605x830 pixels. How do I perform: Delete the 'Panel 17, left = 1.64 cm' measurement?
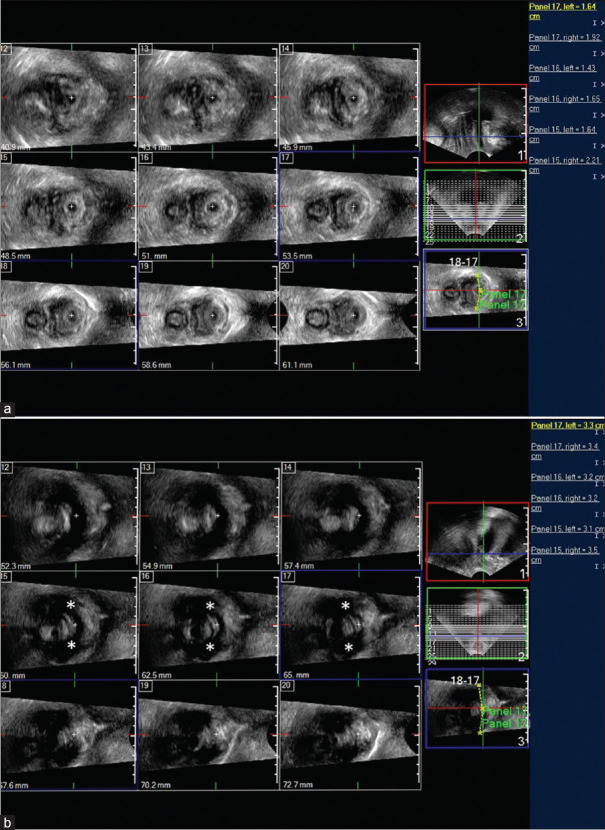coord(602,24)
